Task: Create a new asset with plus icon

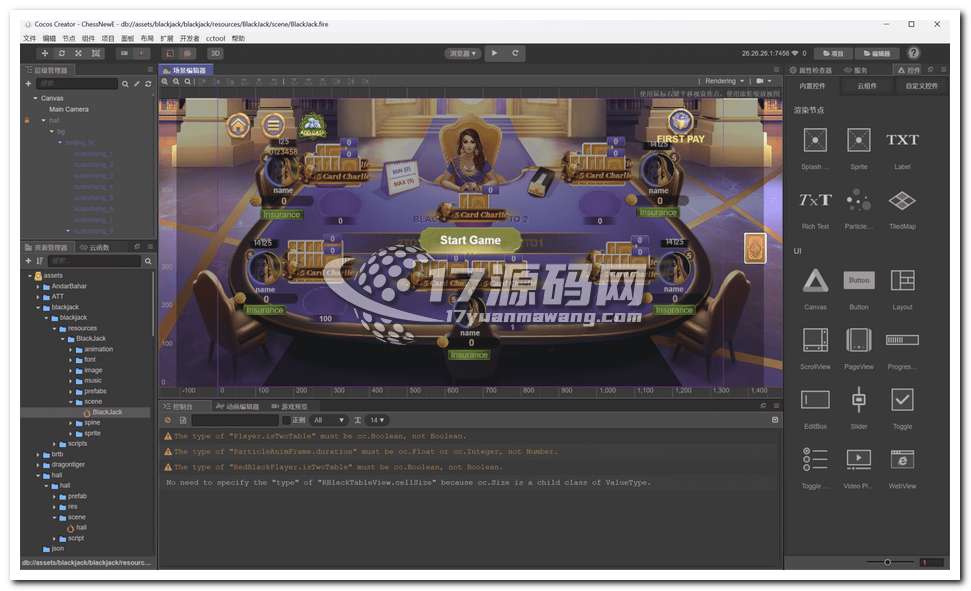Action: [28, 261]
